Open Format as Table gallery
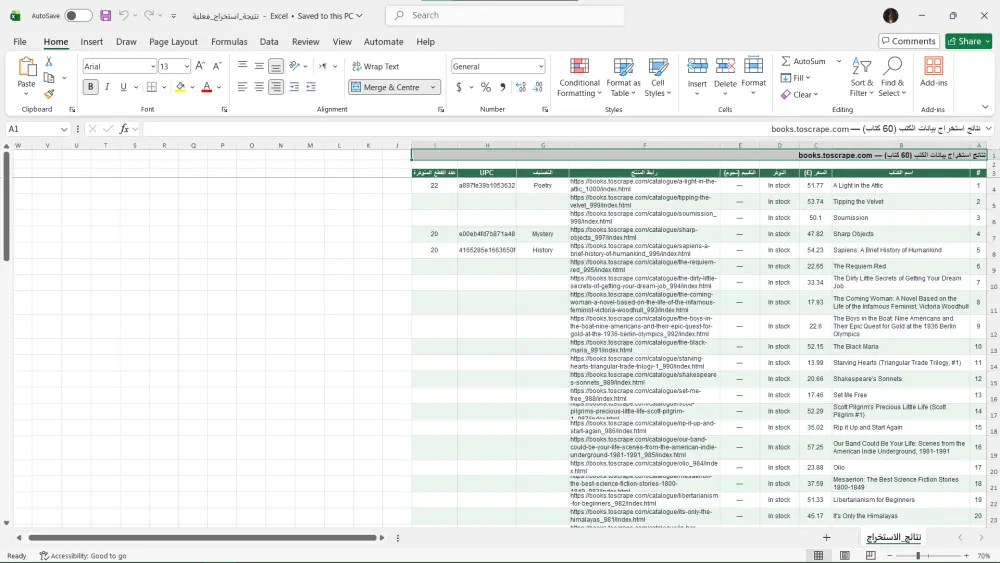 point(623,77)
